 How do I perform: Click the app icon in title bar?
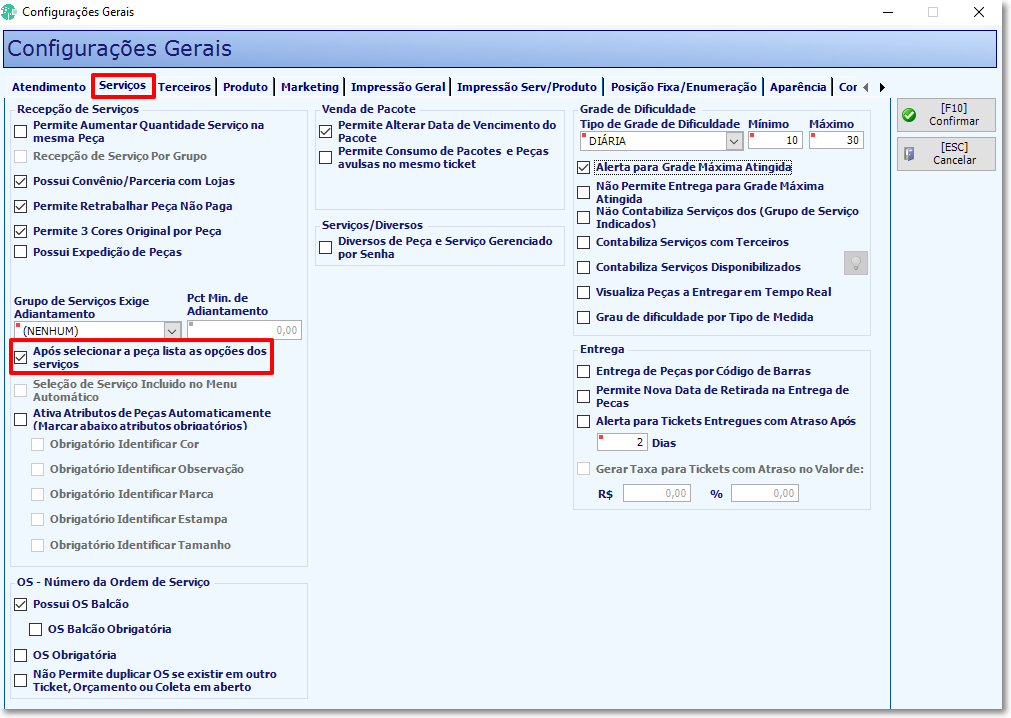tap(9, 12)
